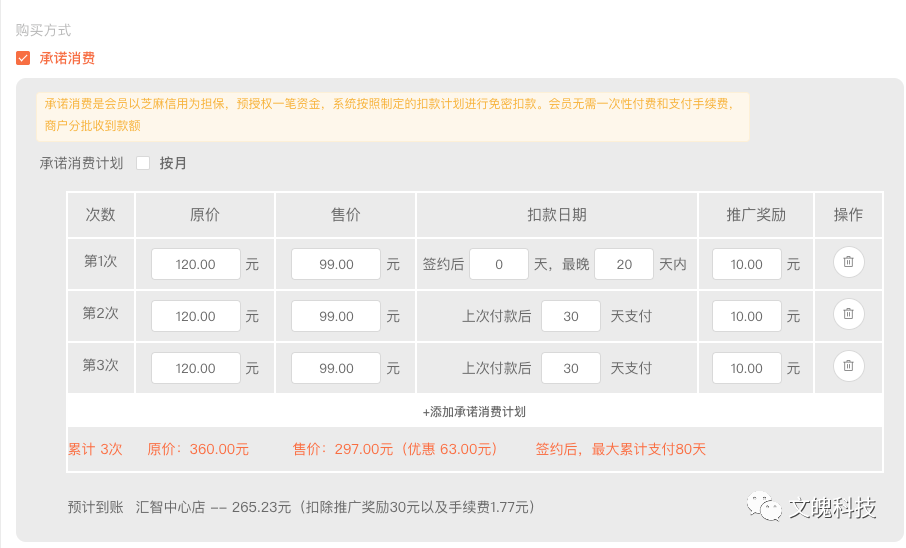Edit 上次付款后 days field in 第3次 row

tap(571, 368)
